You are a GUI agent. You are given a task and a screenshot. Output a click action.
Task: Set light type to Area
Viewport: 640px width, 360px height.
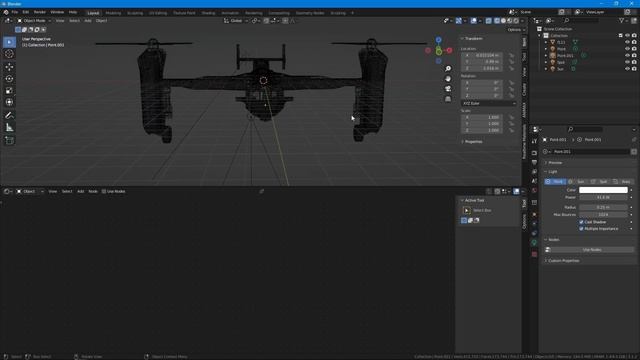pyautogui.click(x=622, y=182)
